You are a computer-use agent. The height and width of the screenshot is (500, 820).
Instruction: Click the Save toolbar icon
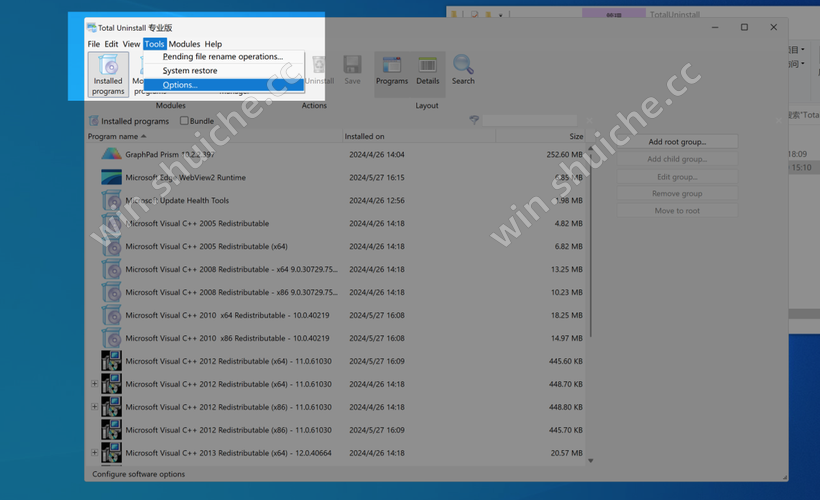(x=352, y=70)
